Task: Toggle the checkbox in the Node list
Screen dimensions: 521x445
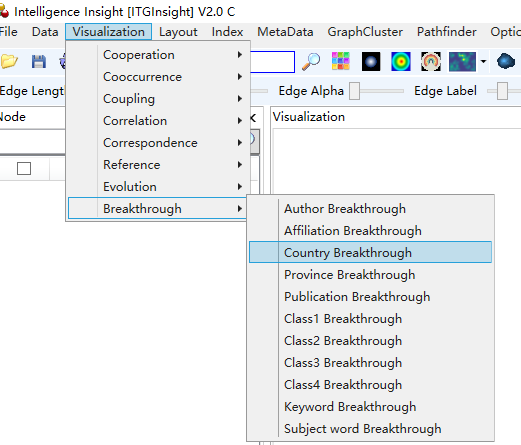Action: [x=24, y=168]
